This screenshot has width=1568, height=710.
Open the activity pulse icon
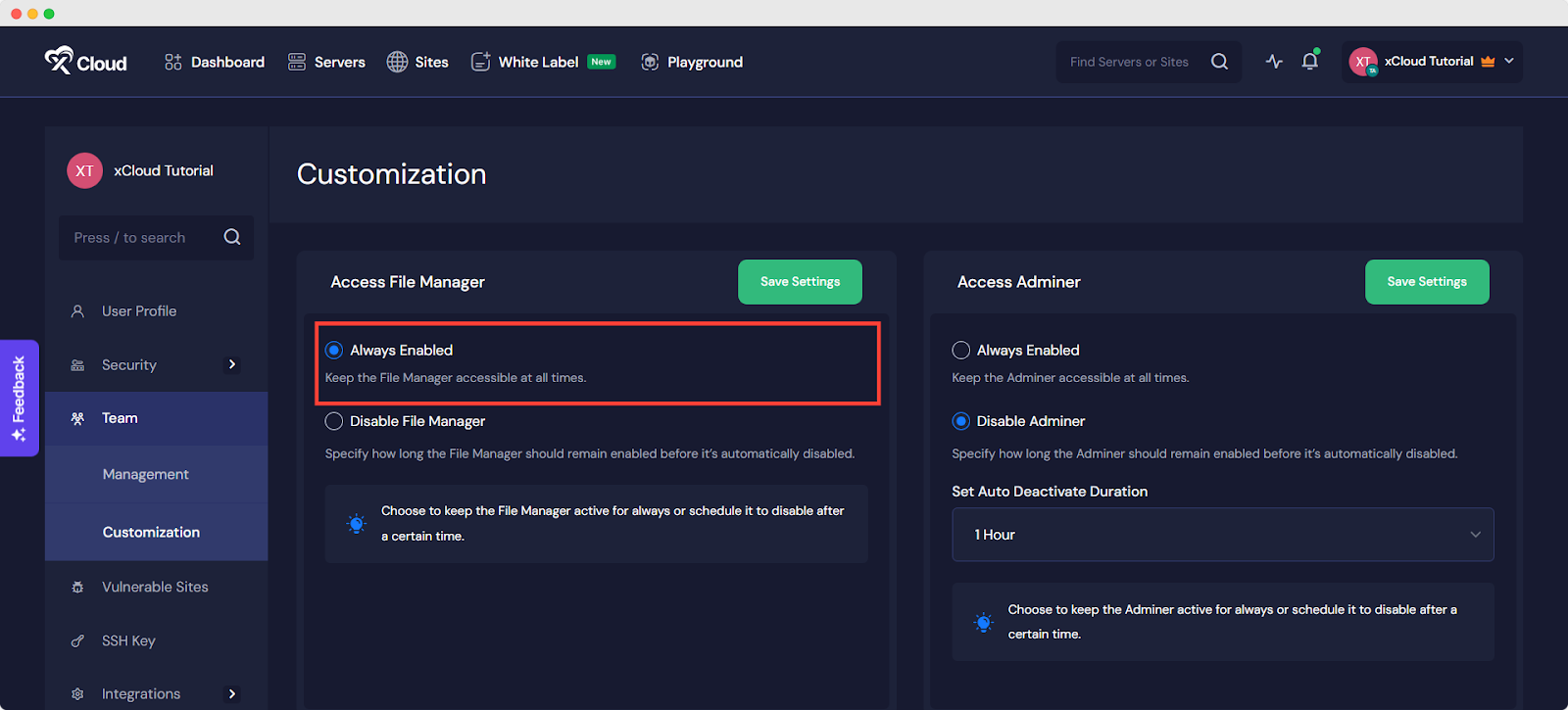point(1274,61)
